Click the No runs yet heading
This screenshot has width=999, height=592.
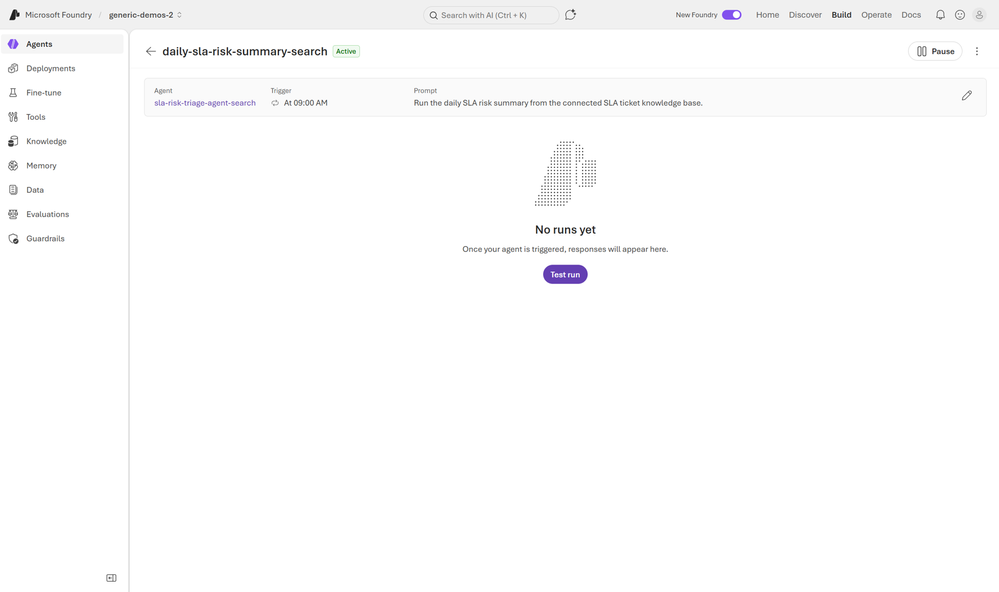[x=565, y=229]
